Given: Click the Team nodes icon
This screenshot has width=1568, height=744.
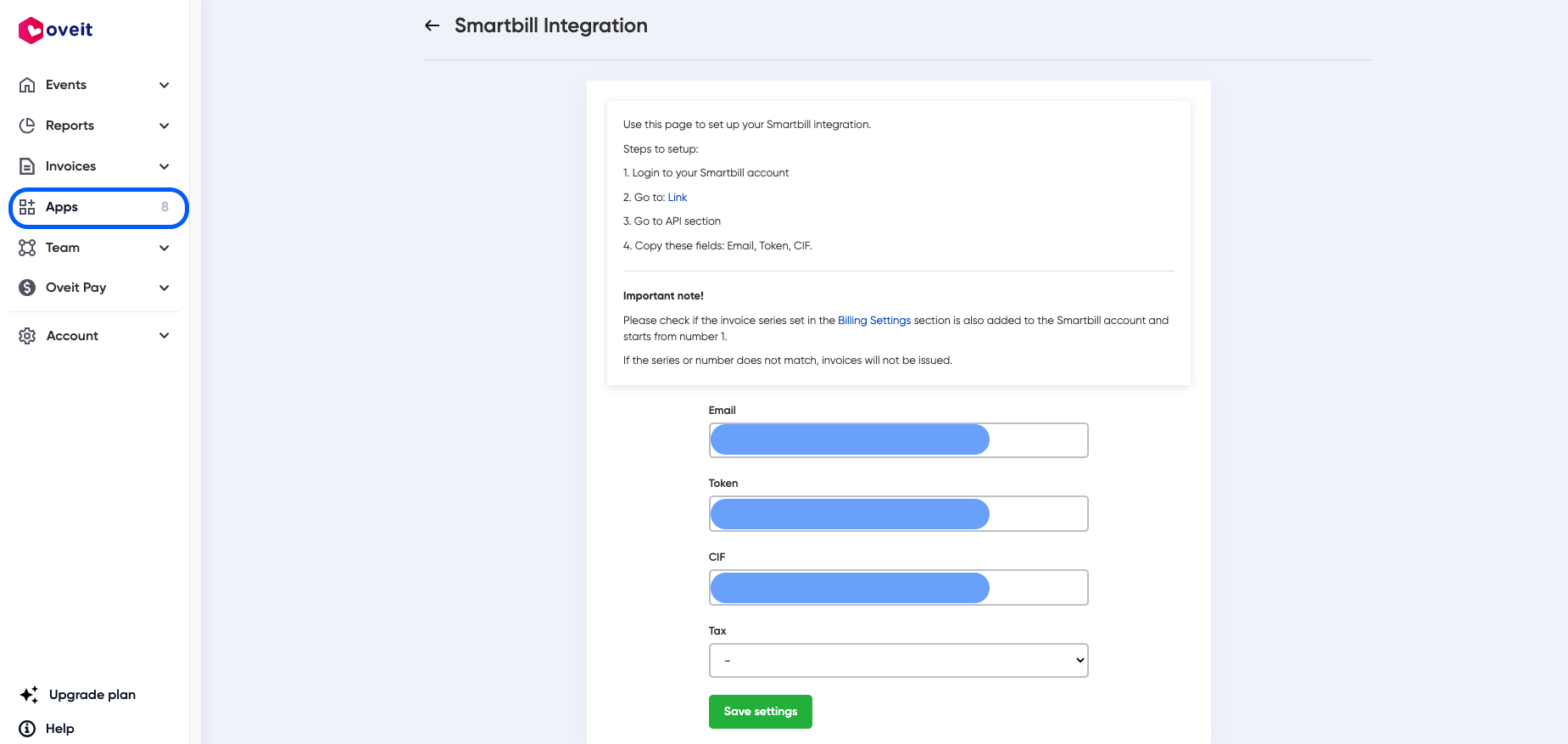Looking at the screenshot, I should pos(27,248).
